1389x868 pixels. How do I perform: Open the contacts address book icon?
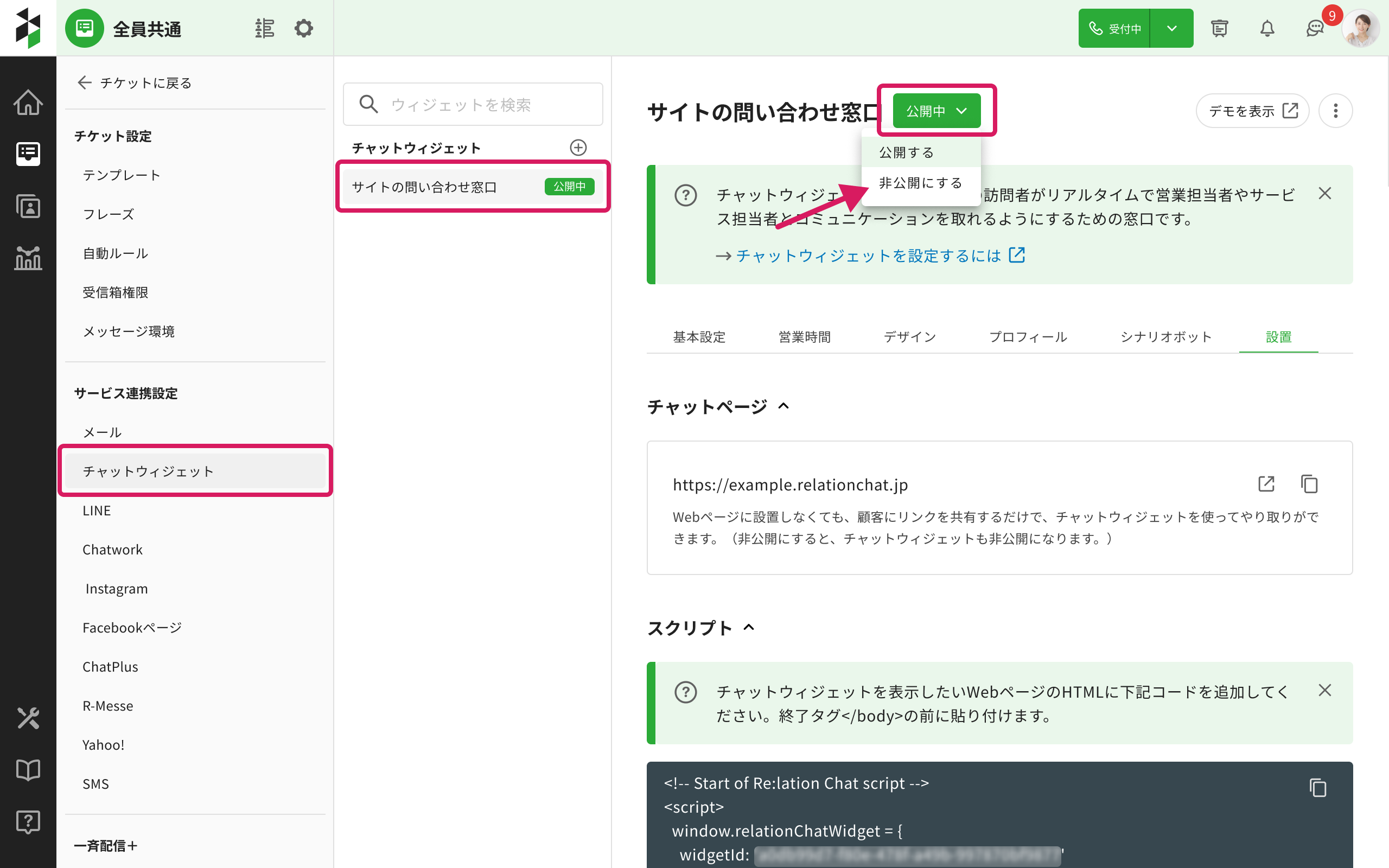point(28,206)
